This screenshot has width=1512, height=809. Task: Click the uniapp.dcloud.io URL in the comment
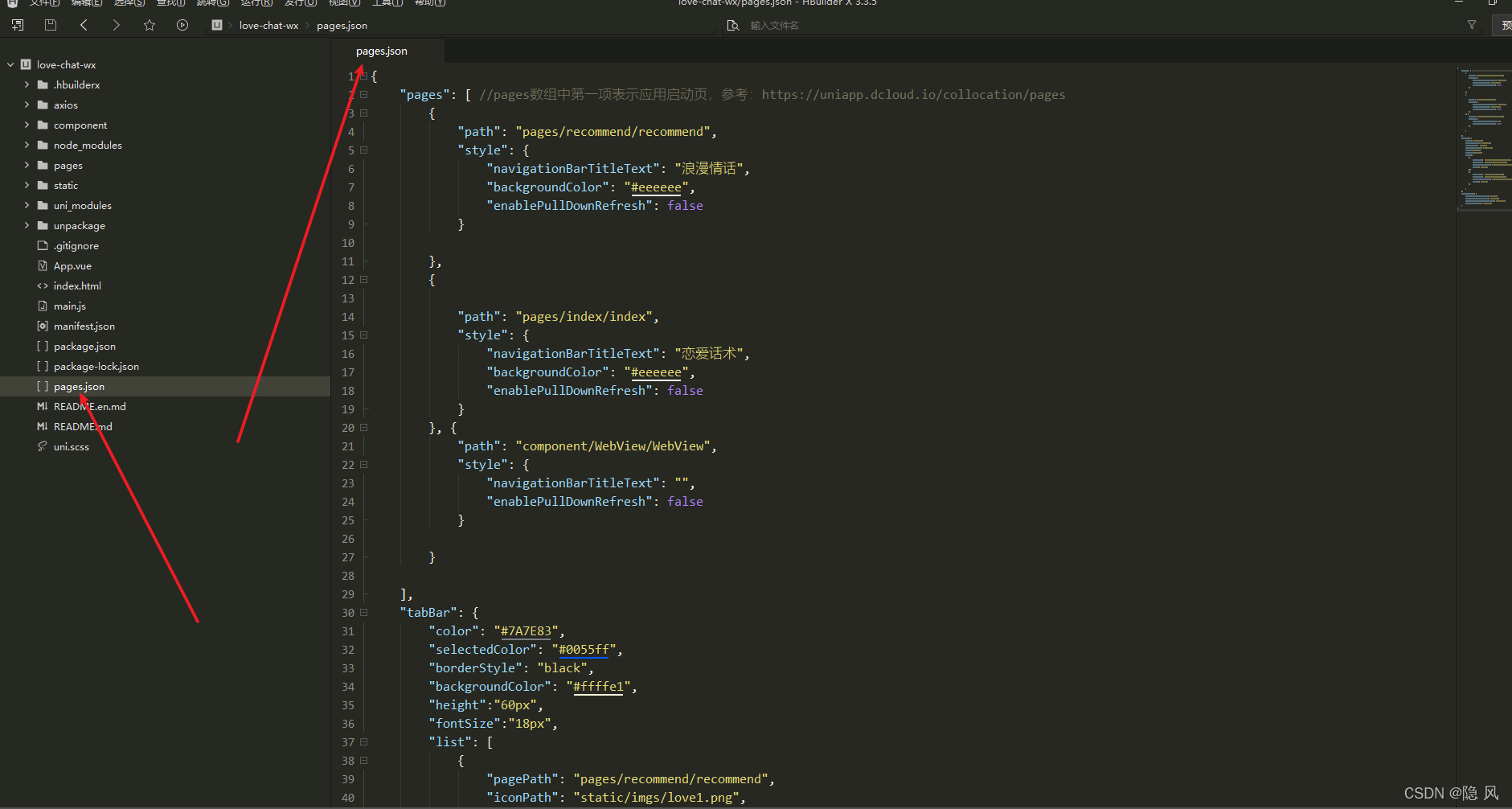(913, 94)
